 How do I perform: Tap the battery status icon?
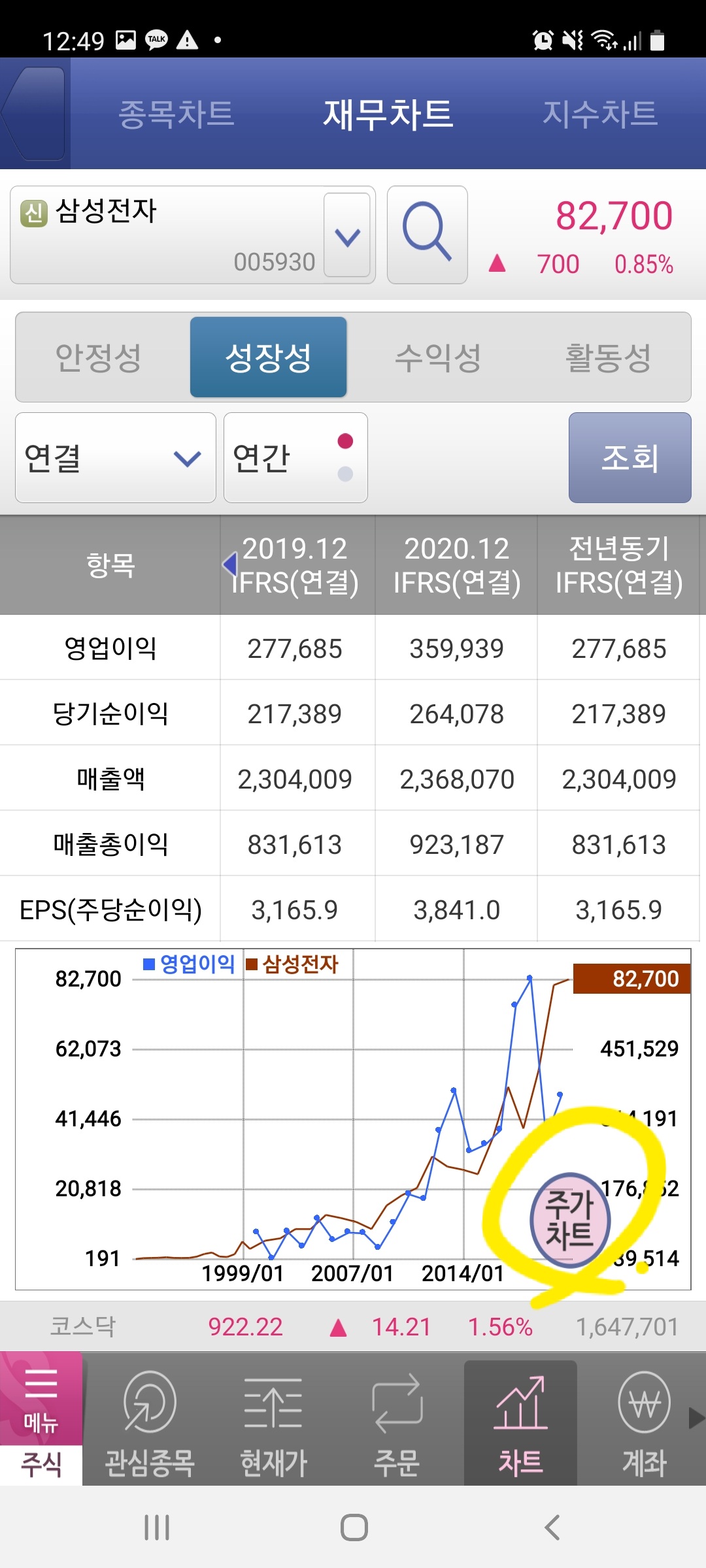point(658,41)
